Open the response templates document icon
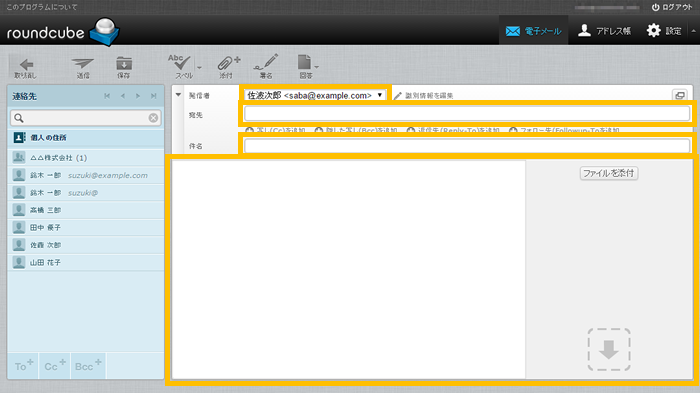Image resolution: width=700 pixels, height=393 pixels. pyautogui.click(x=304, y=63)
